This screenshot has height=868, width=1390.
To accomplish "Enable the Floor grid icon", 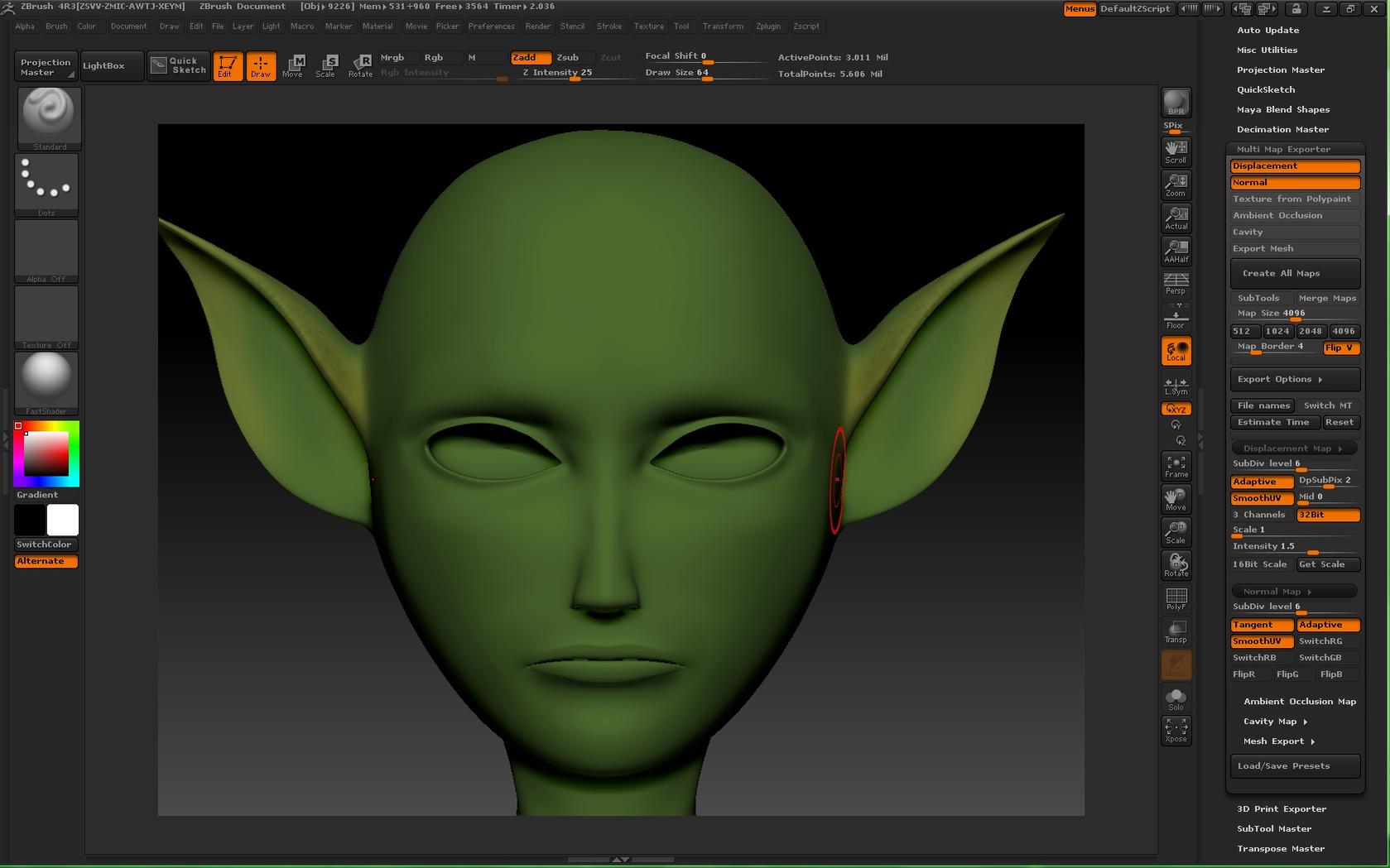I will tap(1176, 317).
